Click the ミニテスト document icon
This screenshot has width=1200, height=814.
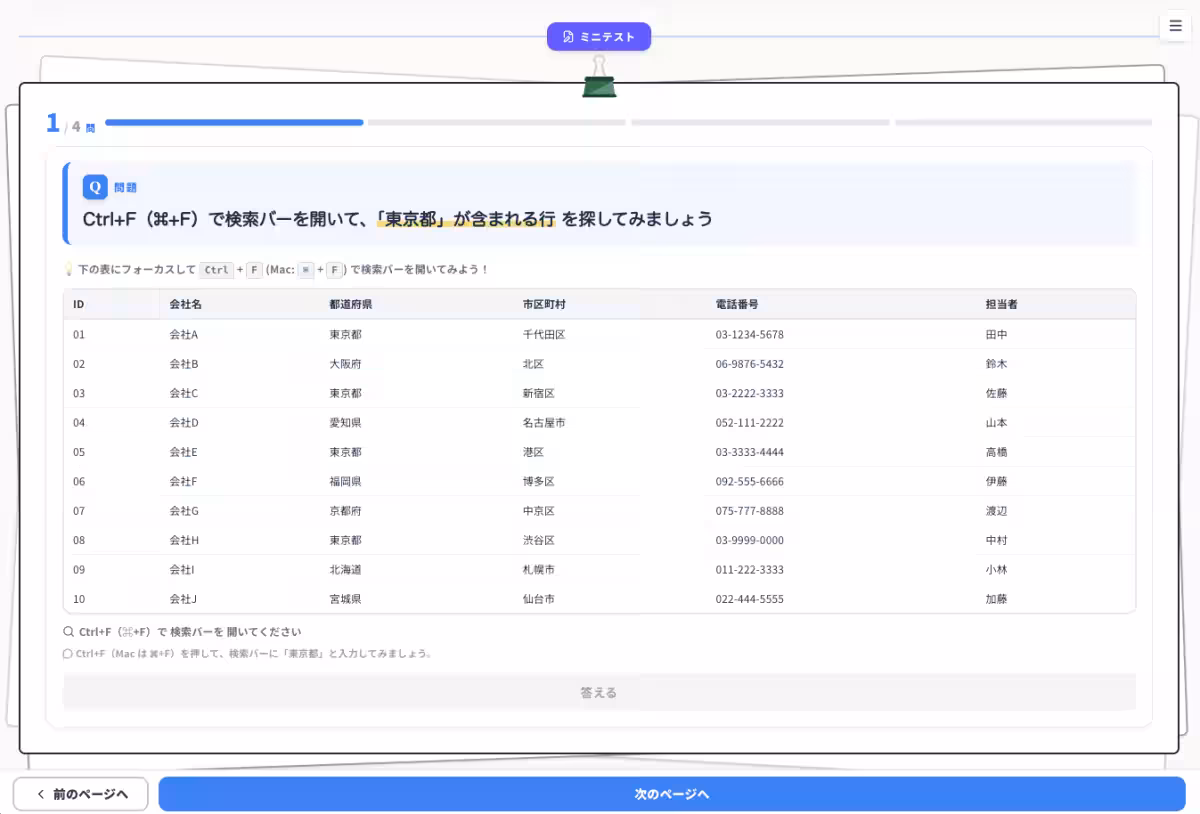[x=568, y=37]
